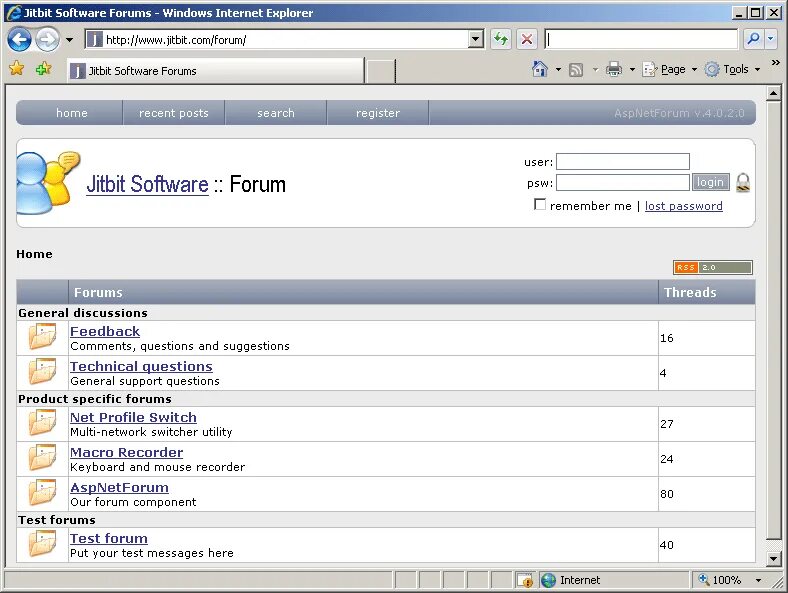Open the Favorites Center star icon

point(17,68)
